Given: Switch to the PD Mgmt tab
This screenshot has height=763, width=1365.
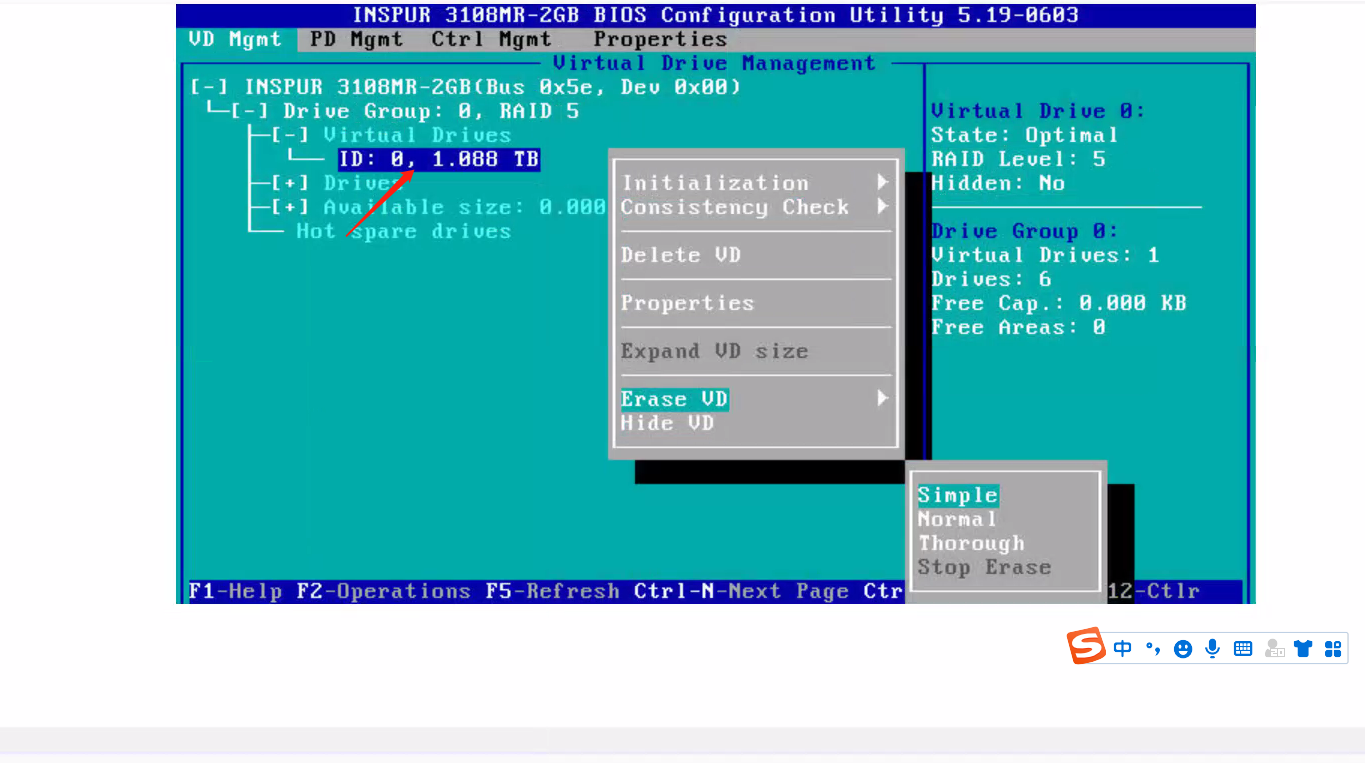Looking at the screenshot, I should (x=357, y=40).
